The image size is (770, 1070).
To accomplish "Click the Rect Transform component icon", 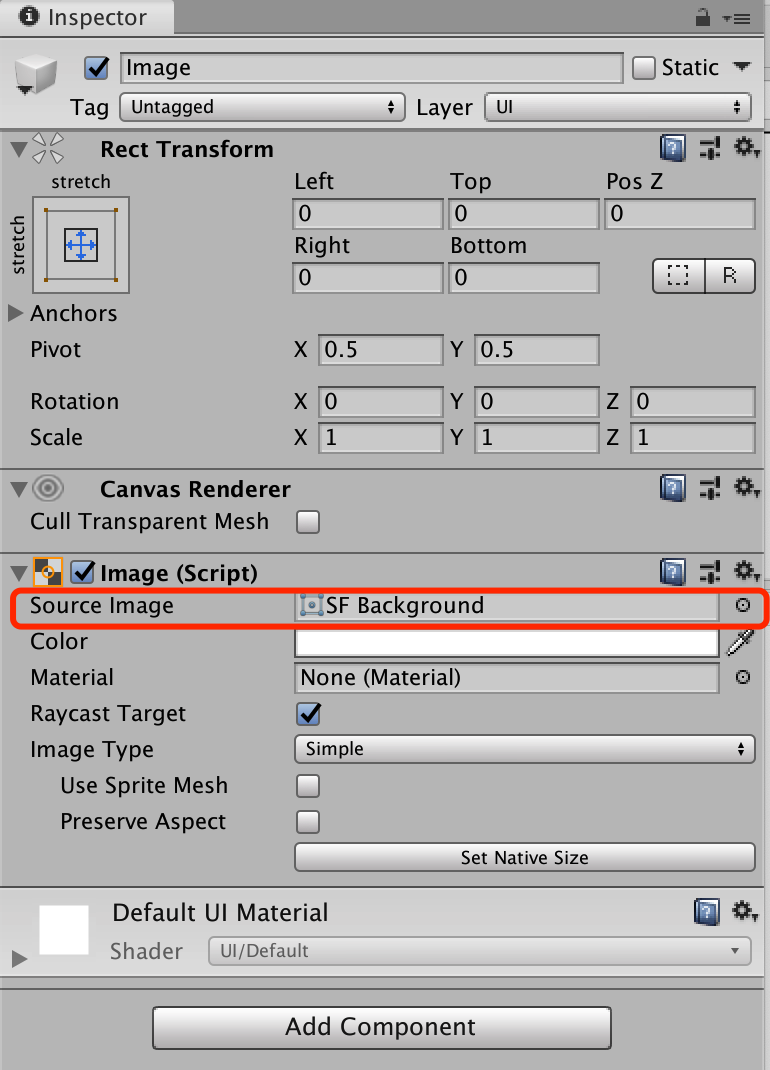I will pos(46,147).
